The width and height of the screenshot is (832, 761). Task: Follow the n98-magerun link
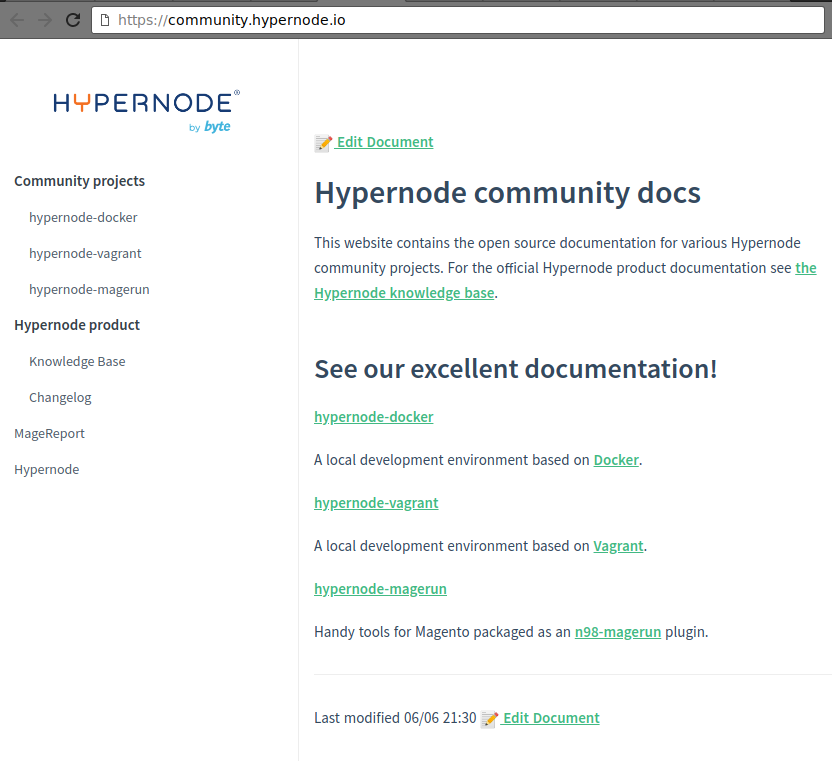coord(618,632)
